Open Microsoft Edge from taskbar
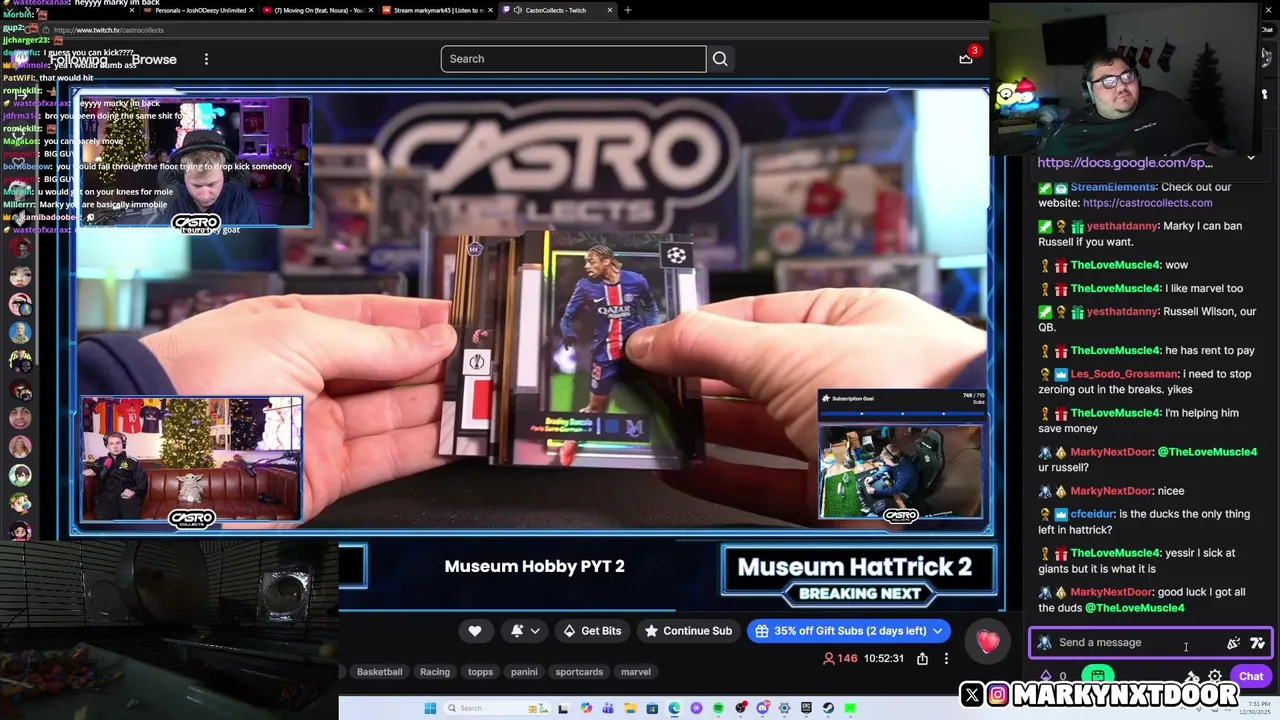1280x720 pixels. 674,708
